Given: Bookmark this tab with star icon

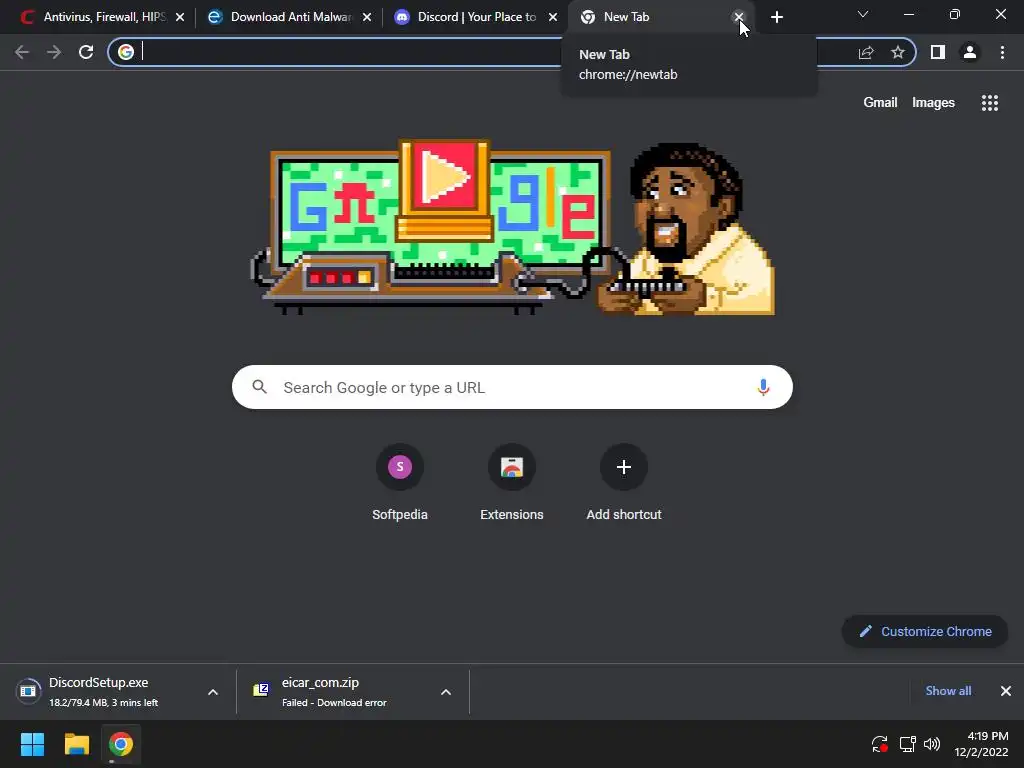Looking at the screenshot, I should click(898, 52).
